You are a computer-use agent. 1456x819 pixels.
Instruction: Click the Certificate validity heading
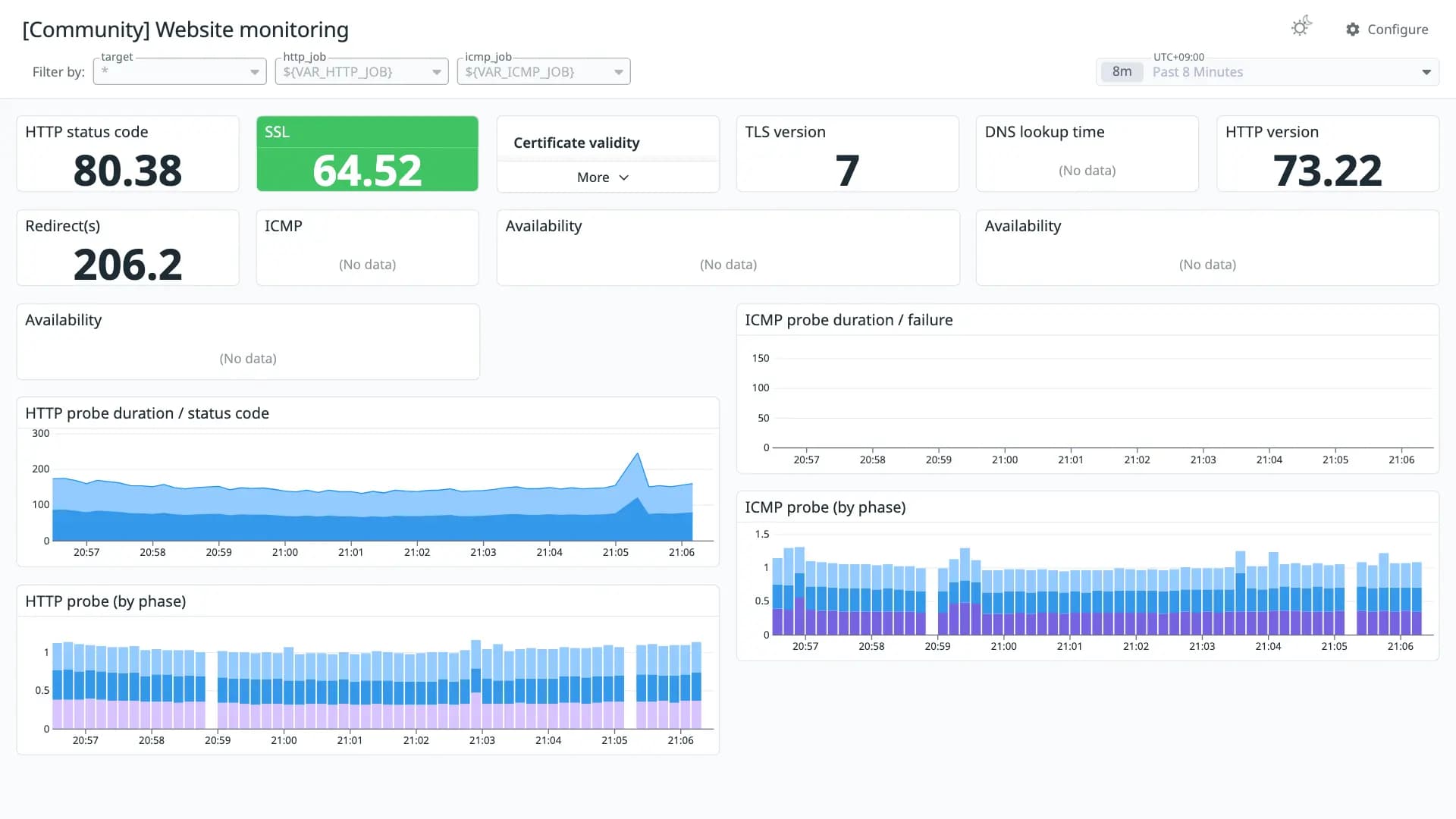coord(576,143)
